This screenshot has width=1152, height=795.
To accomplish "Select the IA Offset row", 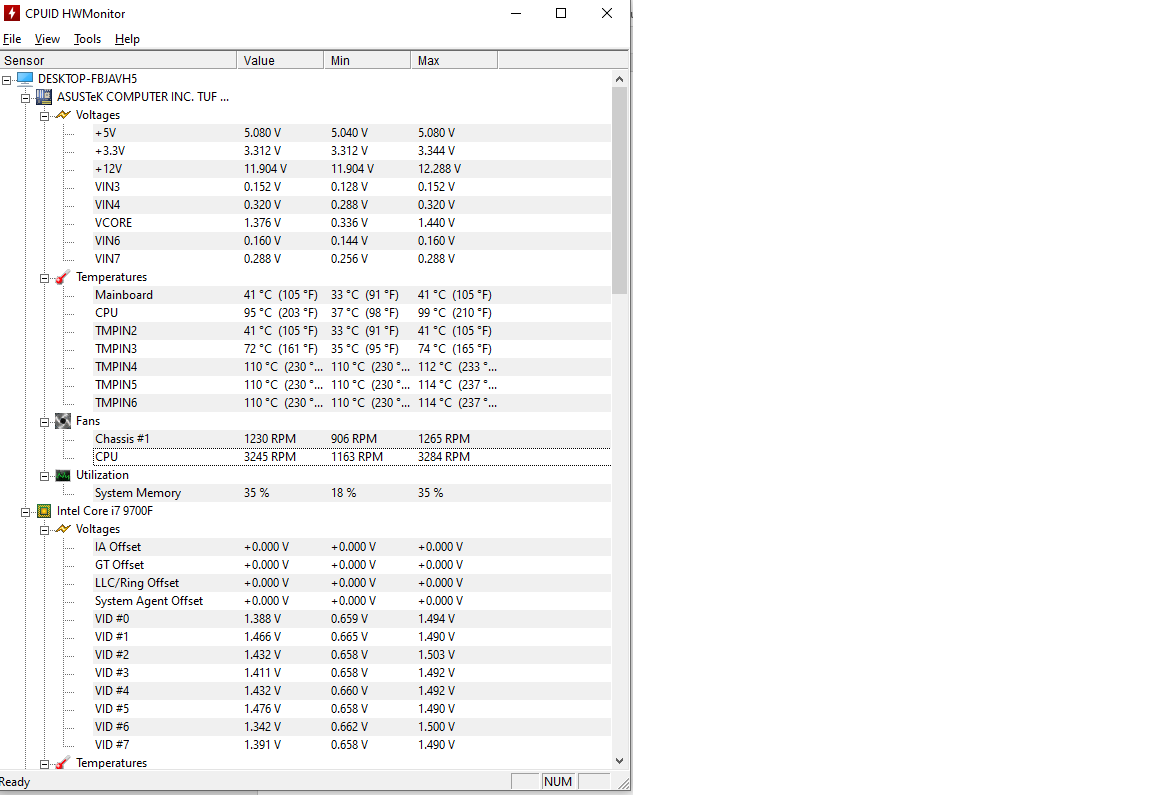I will click(x=351, y=547).
